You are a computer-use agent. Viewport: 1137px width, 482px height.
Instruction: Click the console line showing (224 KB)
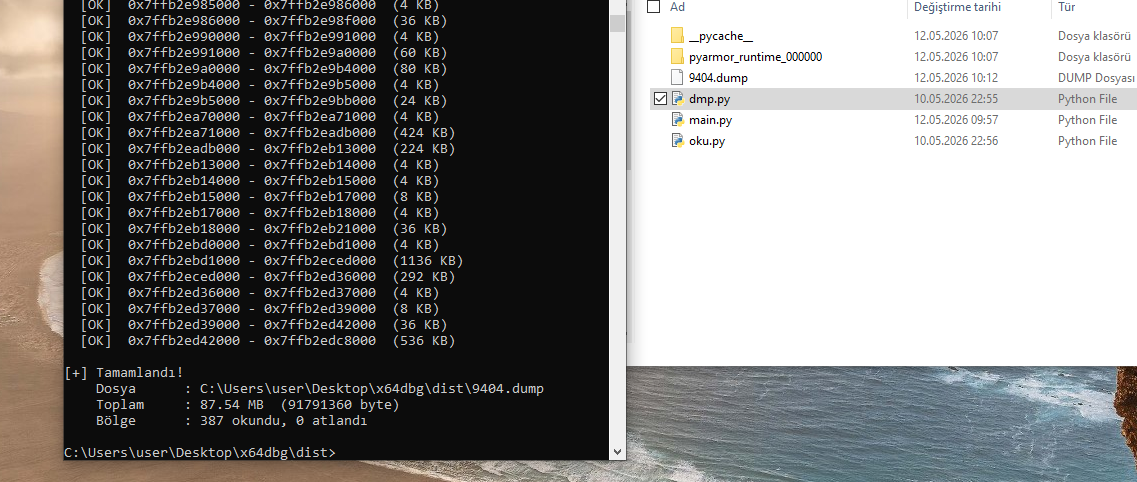[268, 149]
